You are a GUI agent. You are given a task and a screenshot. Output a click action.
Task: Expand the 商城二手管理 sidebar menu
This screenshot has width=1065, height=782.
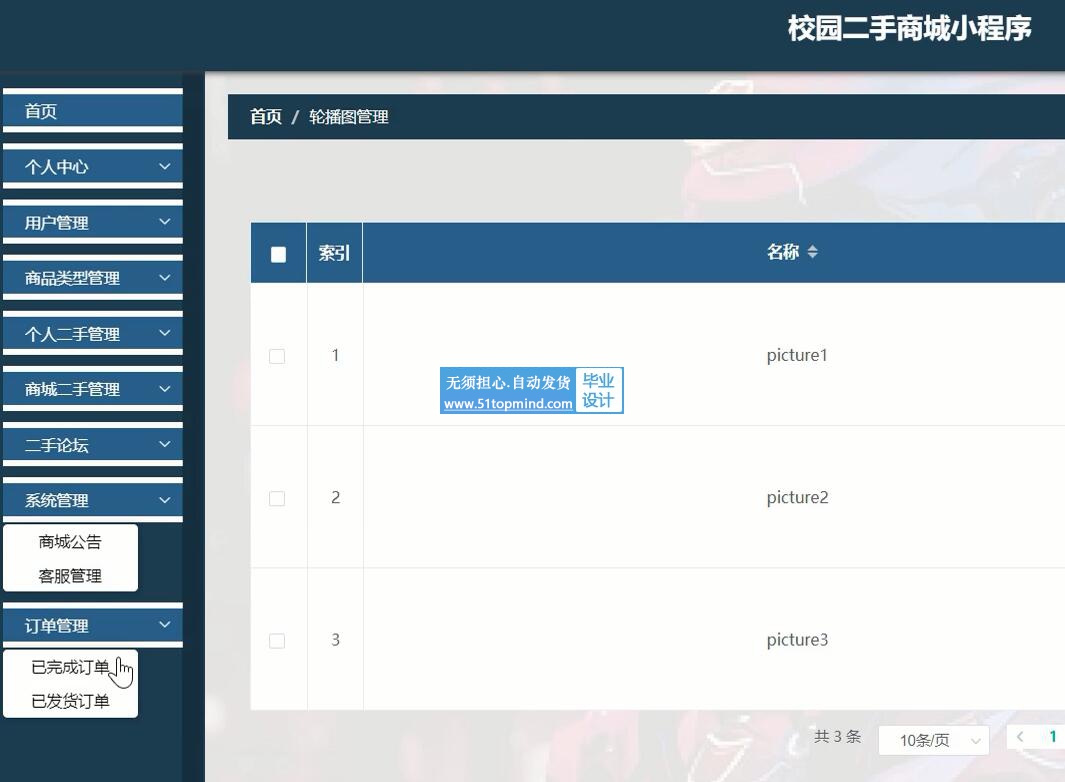tap(92, 389)
